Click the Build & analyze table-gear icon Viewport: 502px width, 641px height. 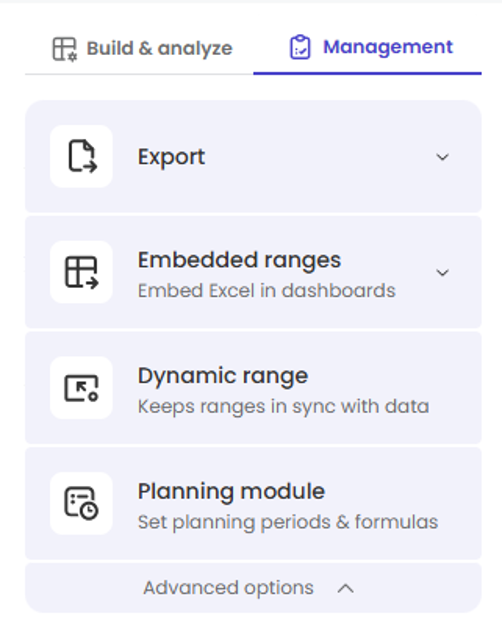coord(65,49)
